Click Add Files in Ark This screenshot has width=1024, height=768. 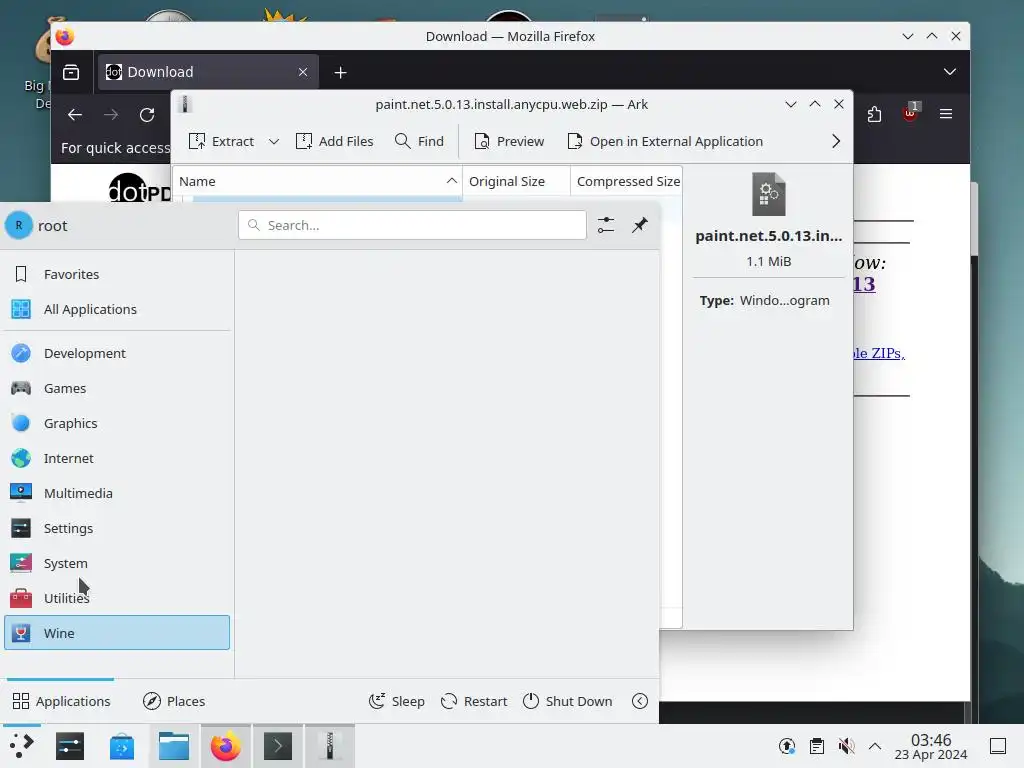pos(334,142)
